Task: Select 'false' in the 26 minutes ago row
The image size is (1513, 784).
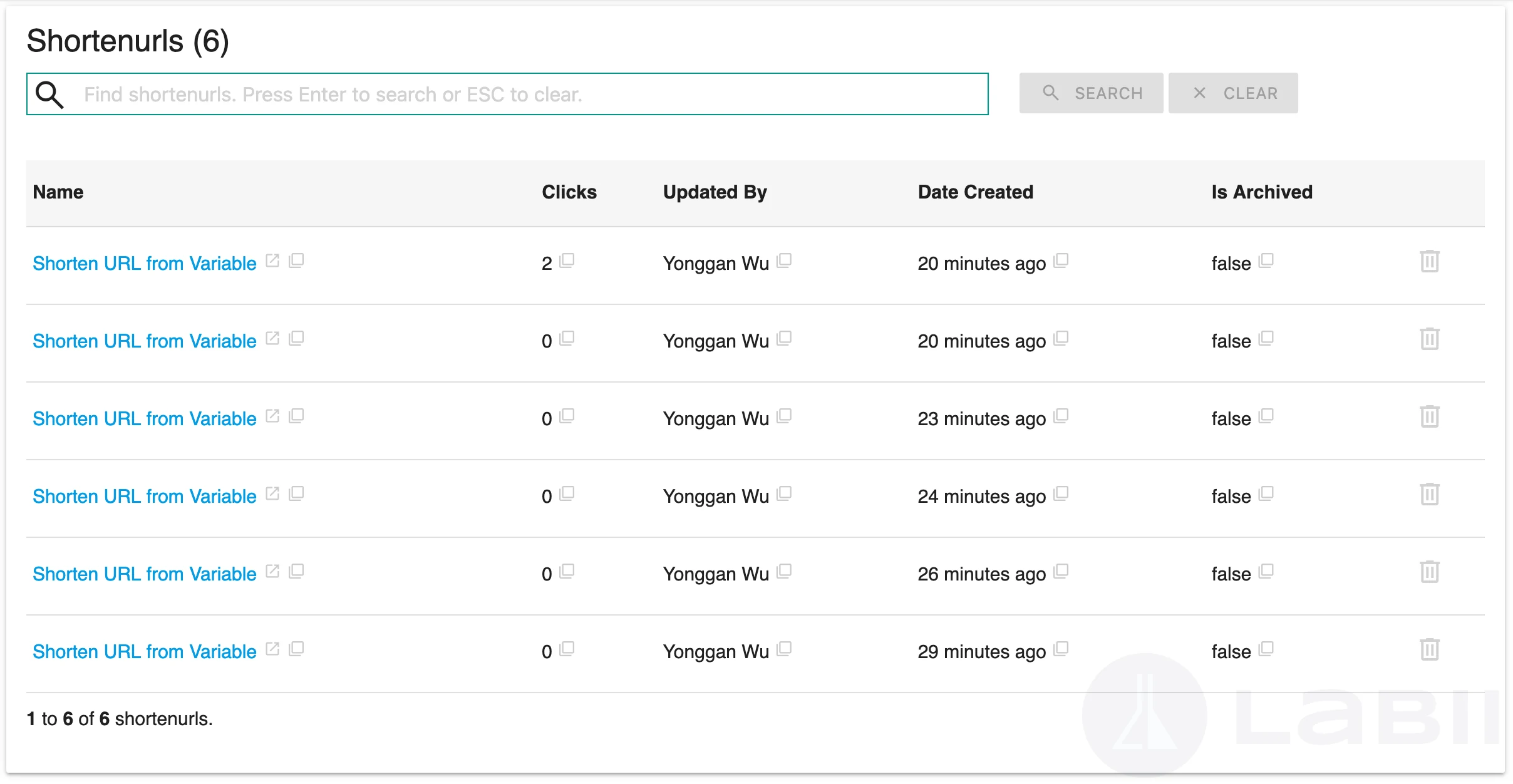Action: coord(1231,574)
